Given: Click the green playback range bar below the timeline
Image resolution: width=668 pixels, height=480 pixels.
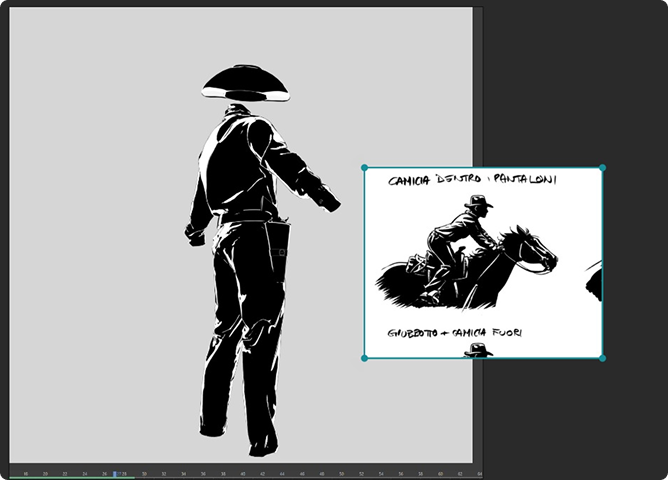Looking at the screenshot, I should point(70,478).
